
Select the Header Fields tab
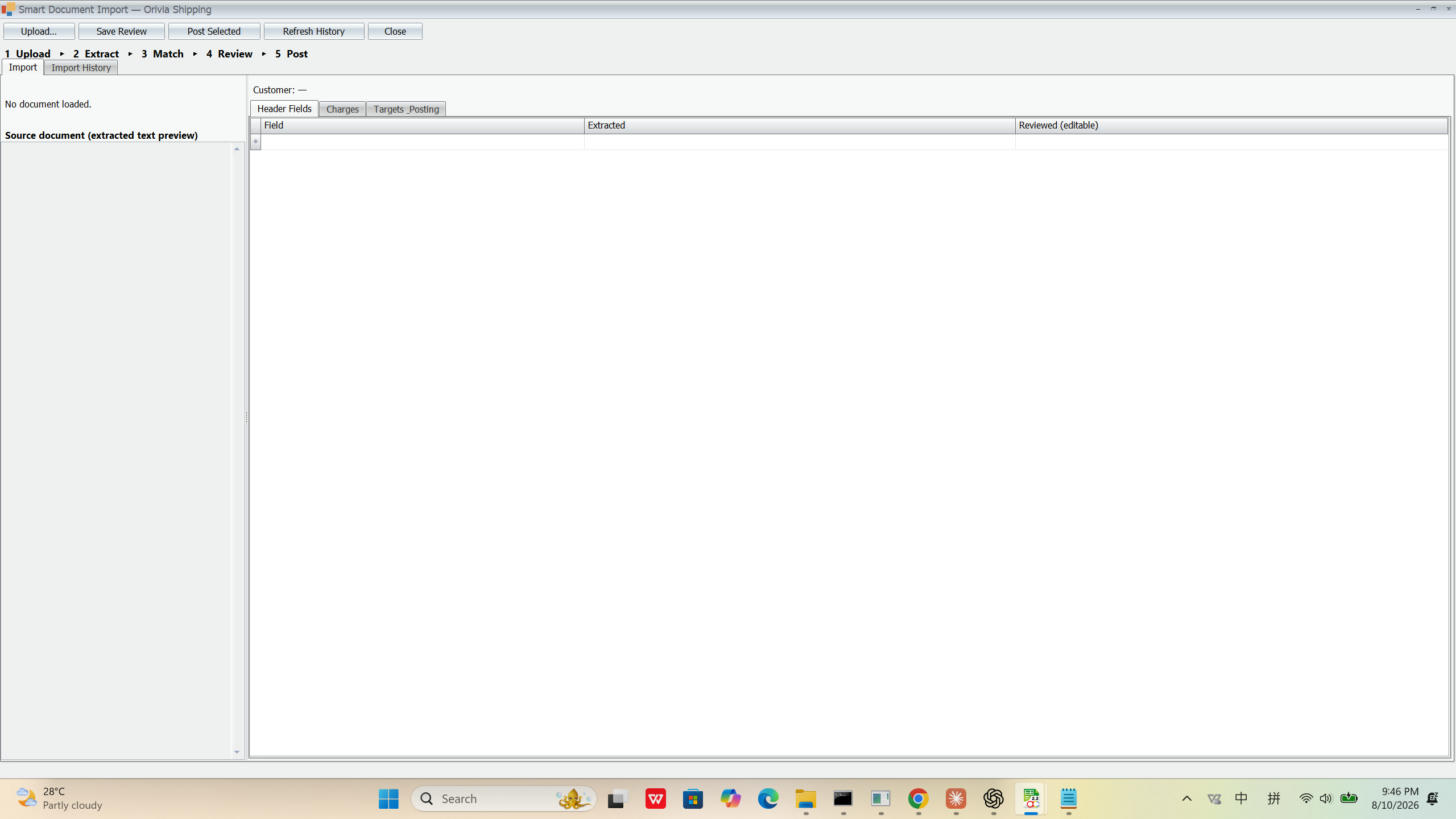285,108
